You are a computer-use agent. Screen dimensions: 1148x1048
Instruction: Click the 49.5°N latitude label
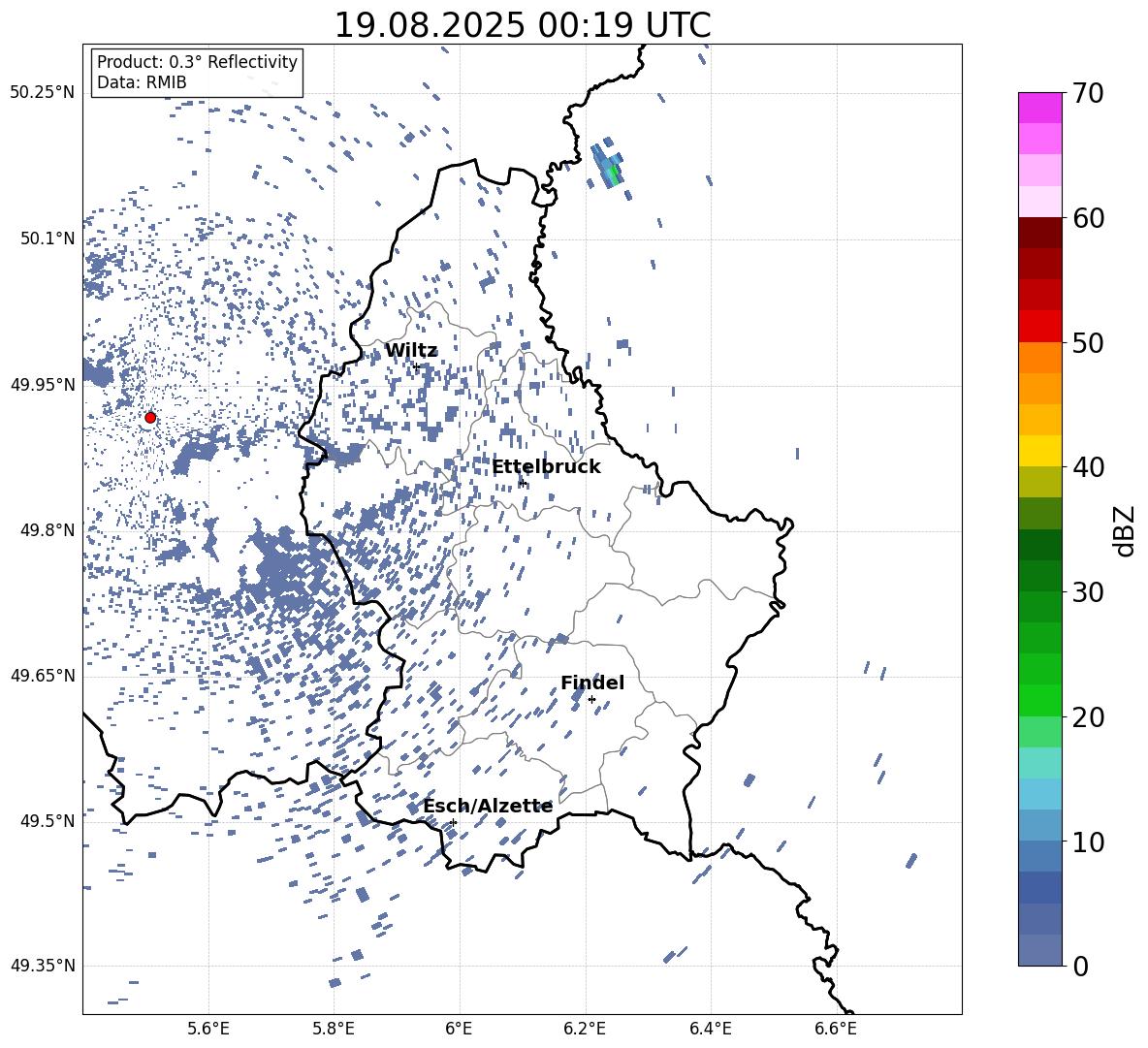tap(48, 821)
